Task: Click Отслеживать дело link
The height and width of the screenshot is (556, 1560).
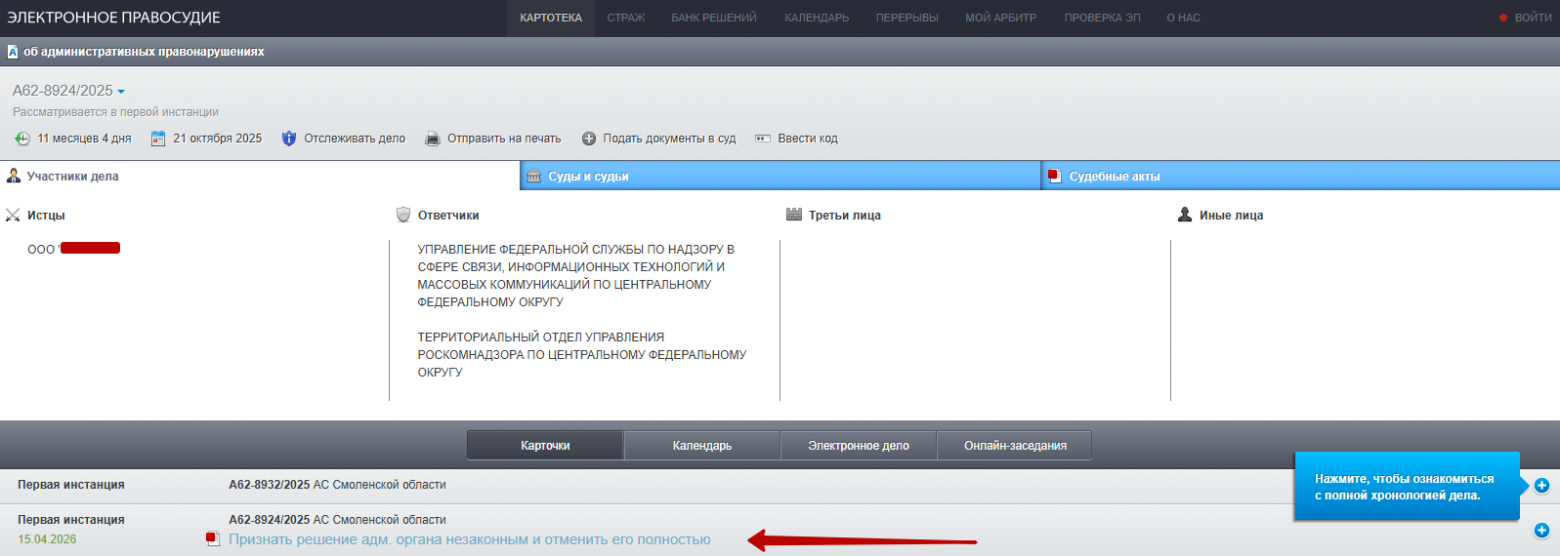Action: pyautogui.click(x=354, y=139)
